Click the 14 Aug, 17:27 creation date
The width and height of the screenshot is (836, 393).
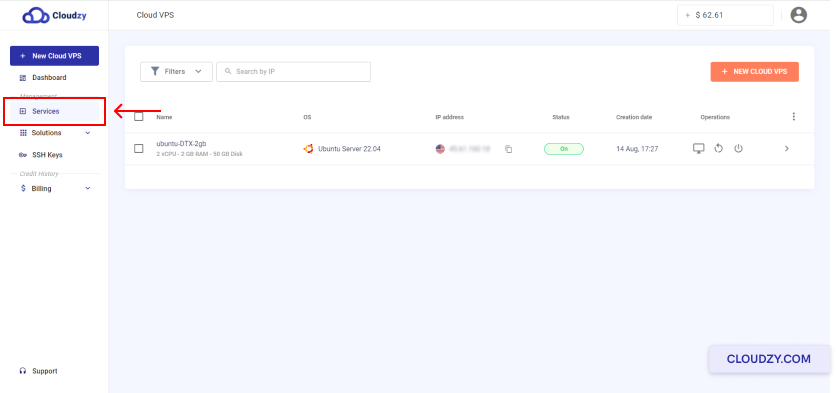click(x=637, y=149)
